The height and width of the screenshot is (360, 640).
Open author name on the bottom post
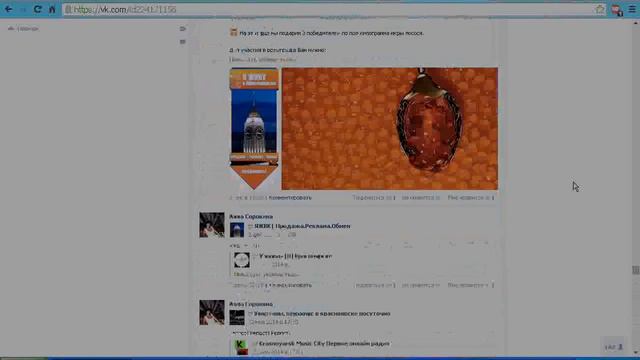pyautogui.click(x=251, y=304)
